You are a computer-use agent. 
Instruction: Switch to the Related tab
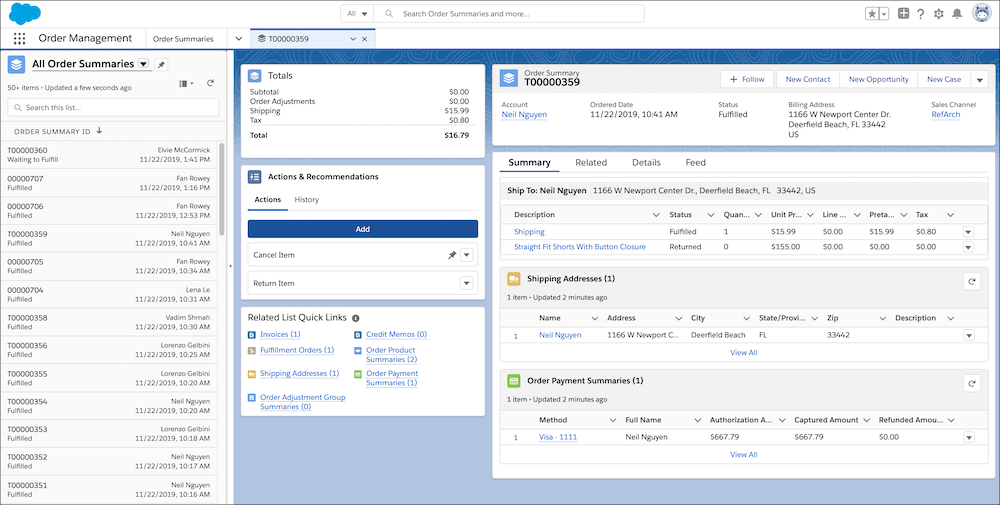[x=590, y=162]
